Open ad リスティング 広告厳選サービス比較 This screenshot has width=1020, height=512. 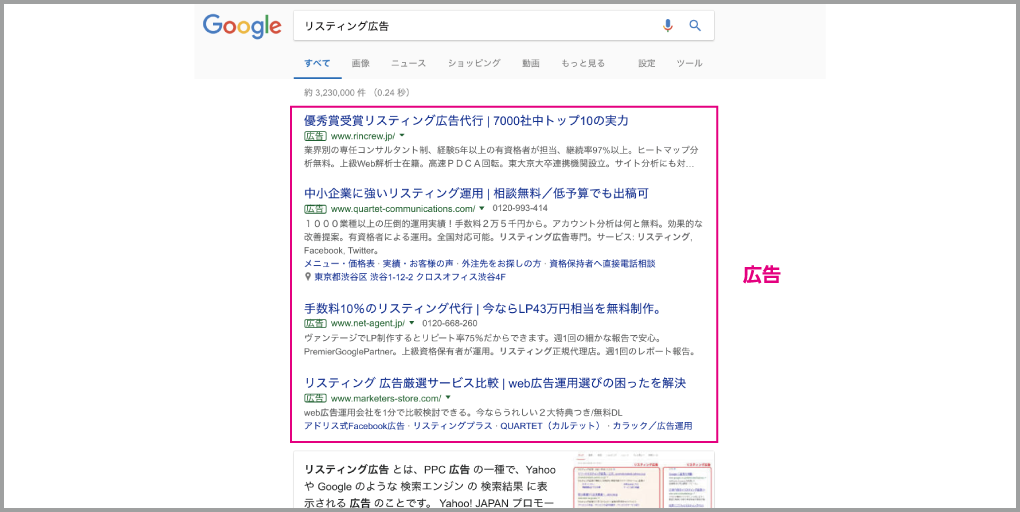pos(495,383)
